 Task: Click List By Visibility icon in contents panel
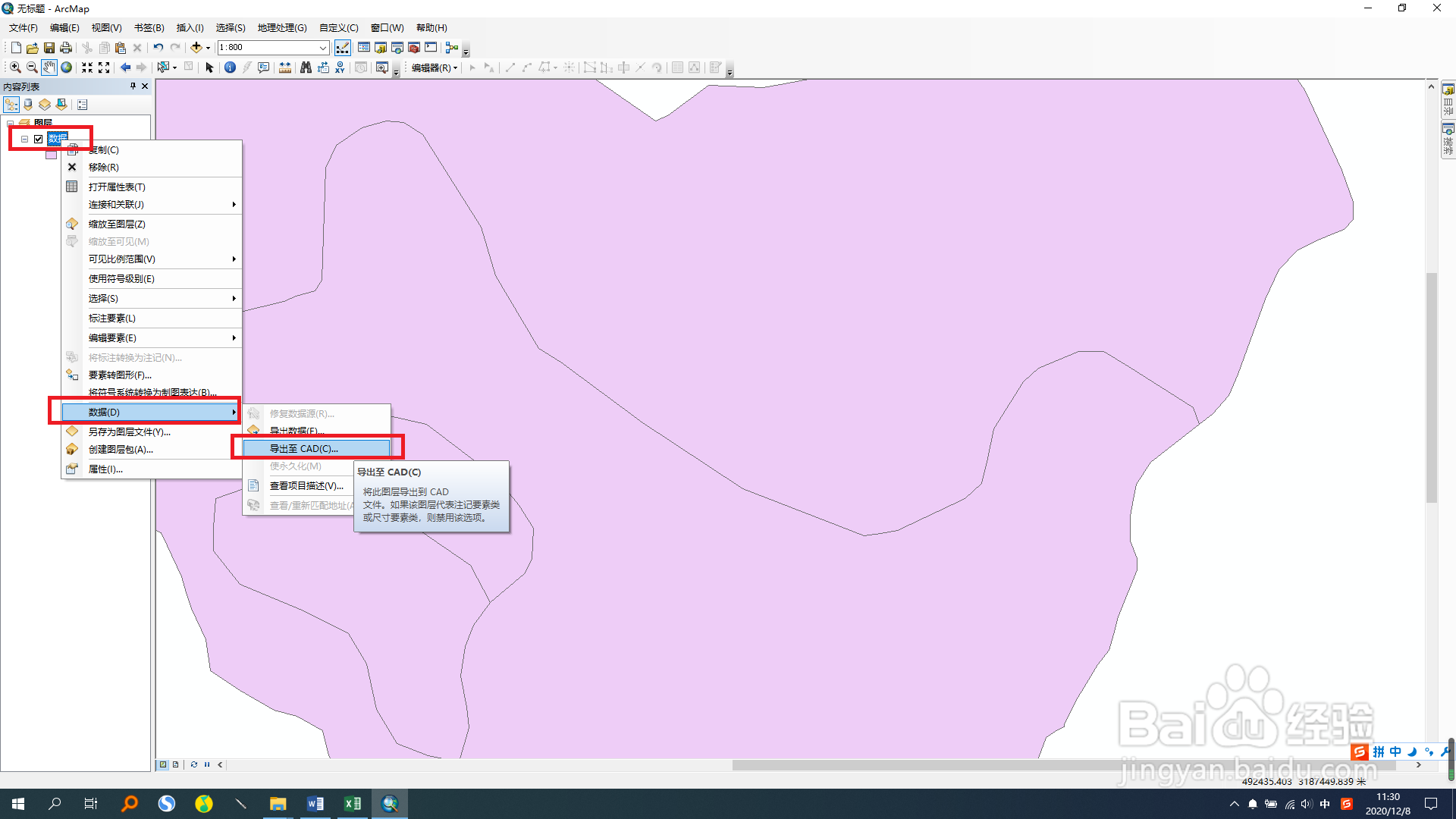click(44, 105)
